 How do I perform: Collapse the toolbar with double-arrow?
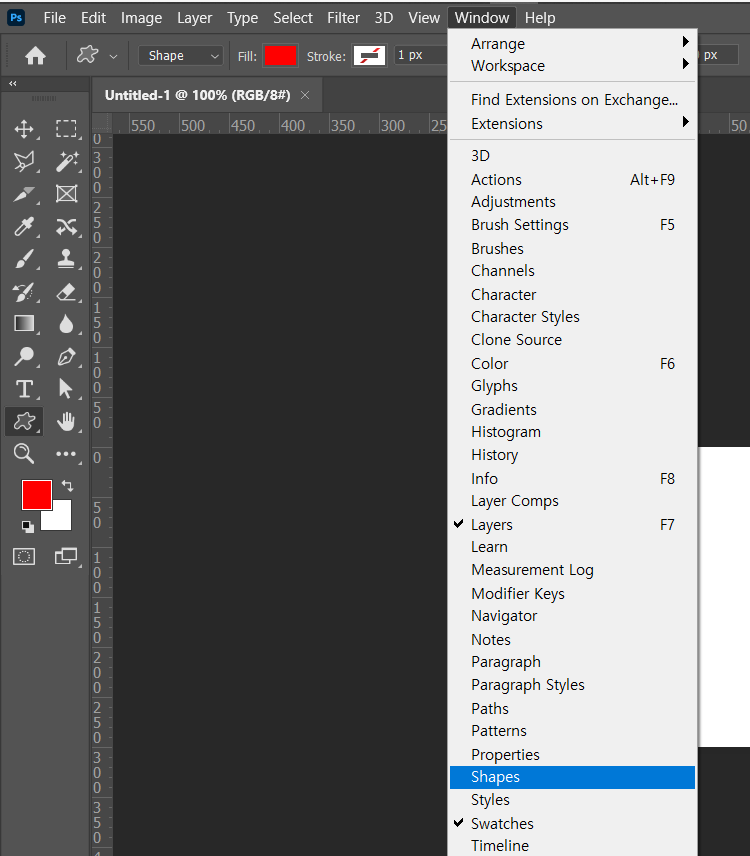click(x=13, y=84)
